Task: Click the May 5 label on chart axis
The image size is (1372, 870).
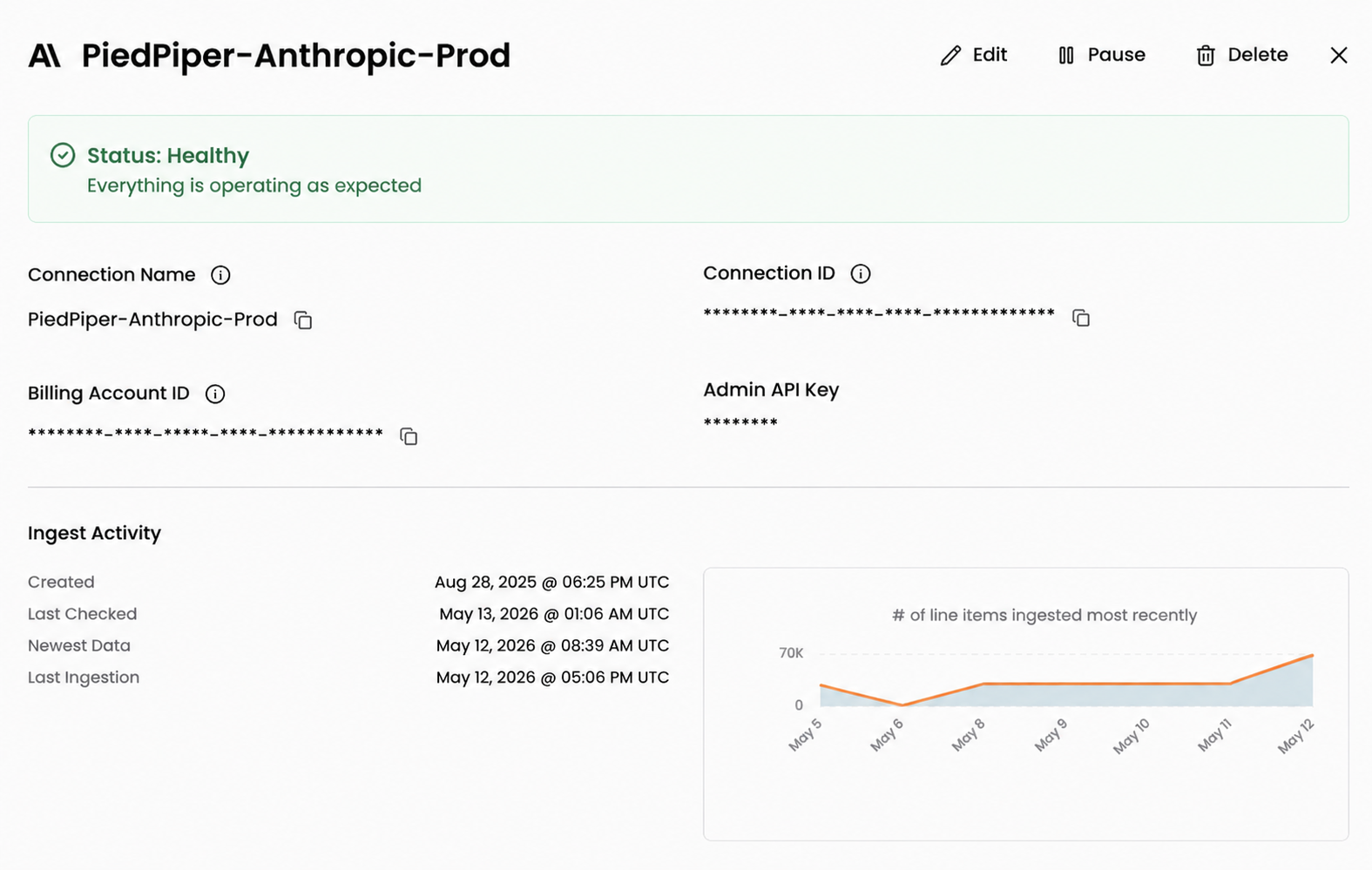Action: (x=805, y=734)
